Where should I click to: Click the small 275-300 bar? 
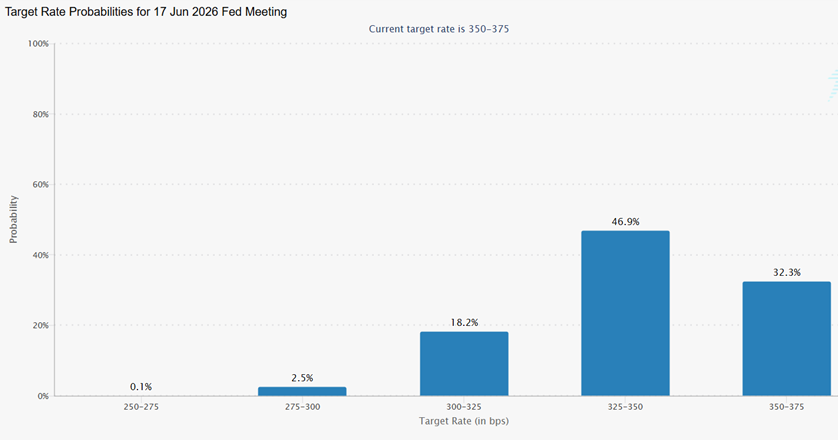point(302,391)
